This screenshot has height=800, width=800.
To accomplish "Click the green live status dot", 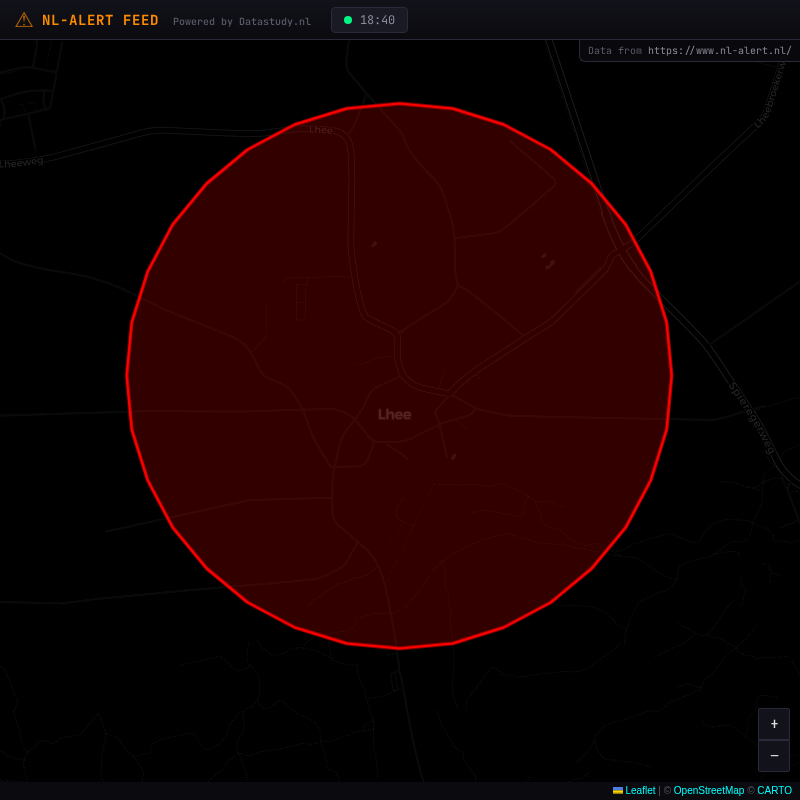I will point(348,20).
